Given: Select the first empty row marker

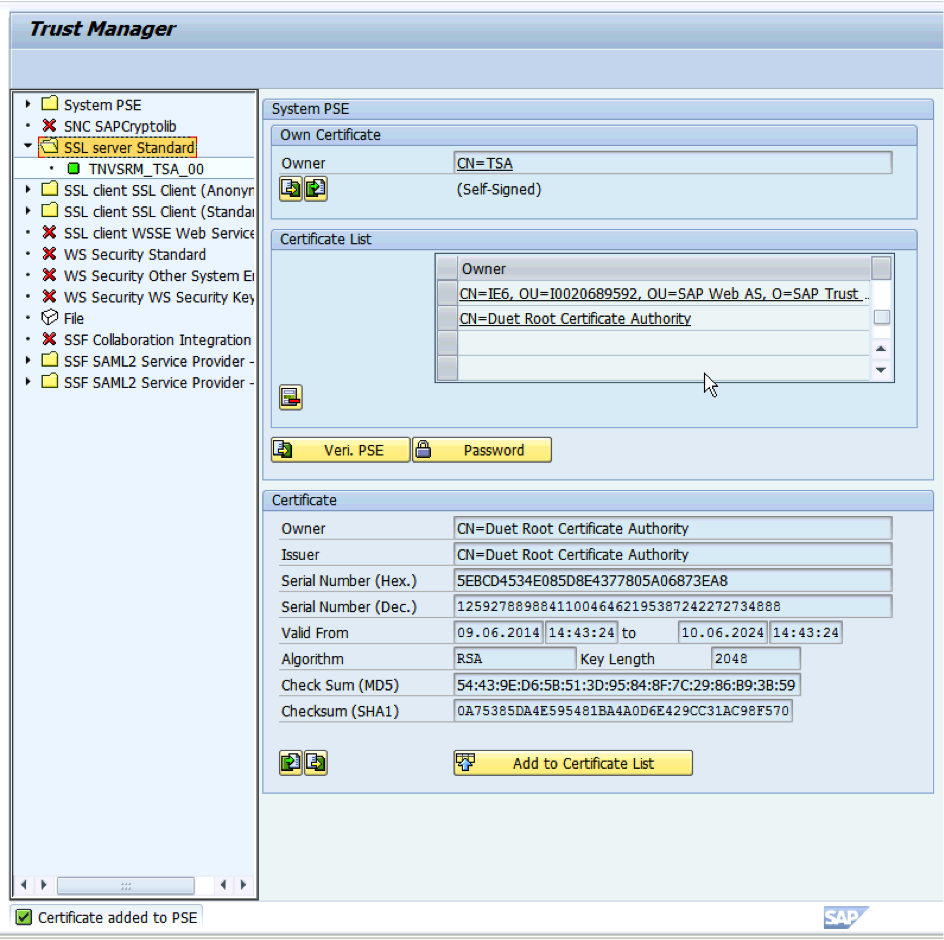Looking at the screenshot, I should click(447, 343).
